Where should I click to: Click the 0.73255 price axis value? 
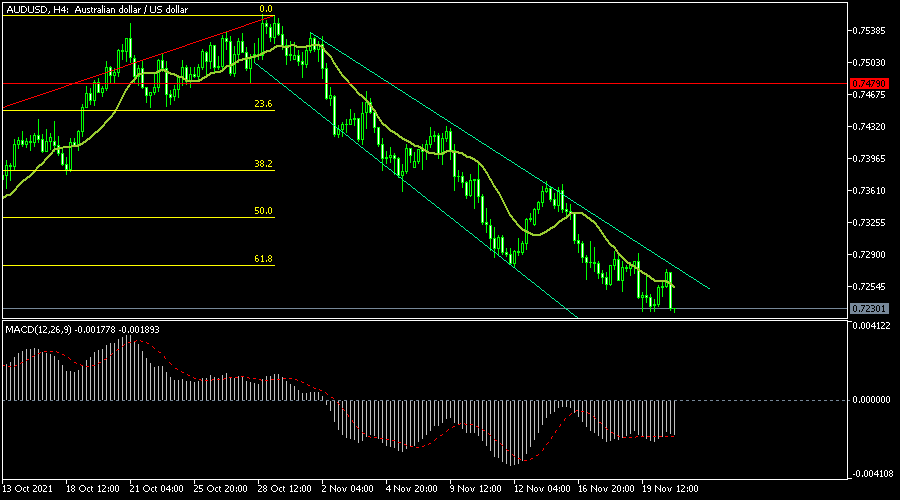click(868, 222)
